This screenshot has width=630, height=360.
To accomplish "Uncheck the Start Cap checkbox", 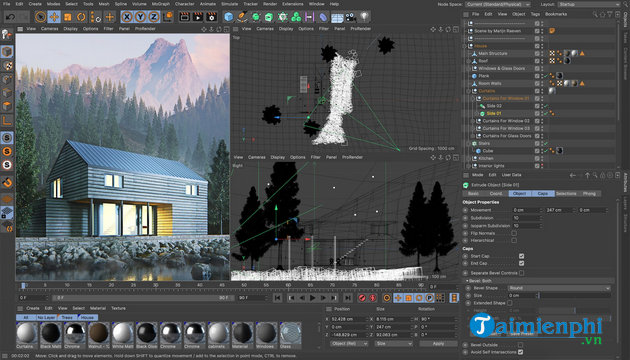I will (x=522, y=256).
